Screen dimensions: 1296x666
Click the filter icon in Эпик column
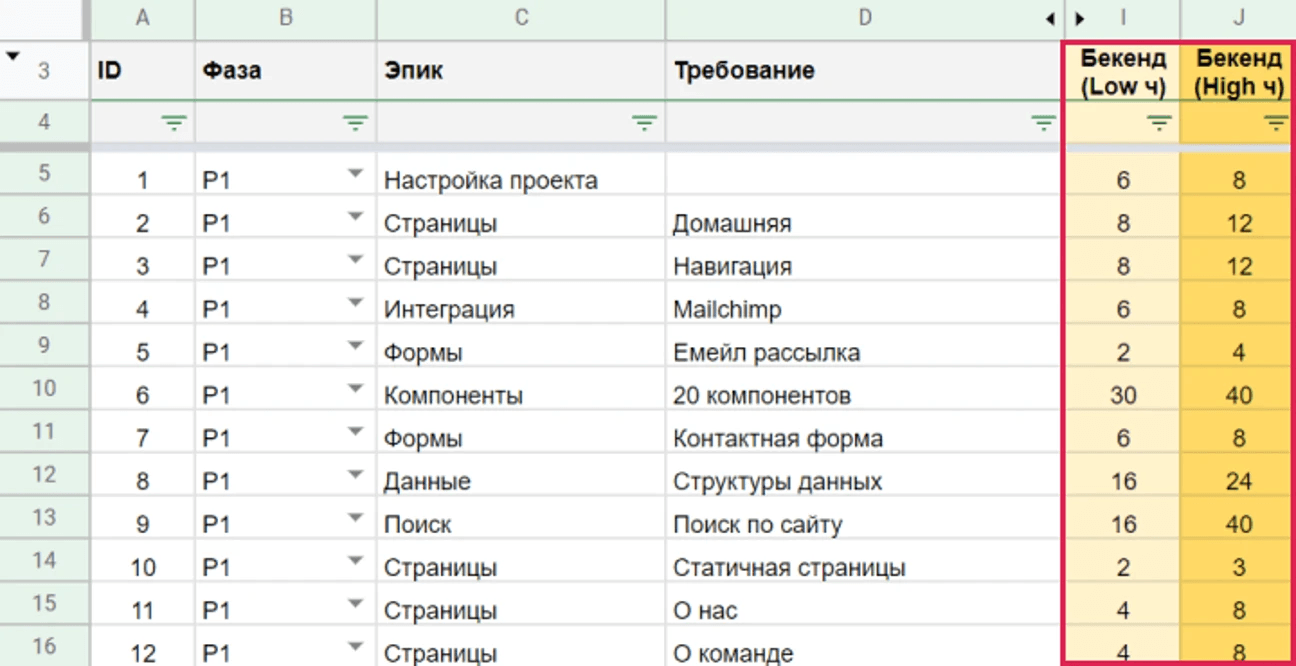[x=645, y=124]
